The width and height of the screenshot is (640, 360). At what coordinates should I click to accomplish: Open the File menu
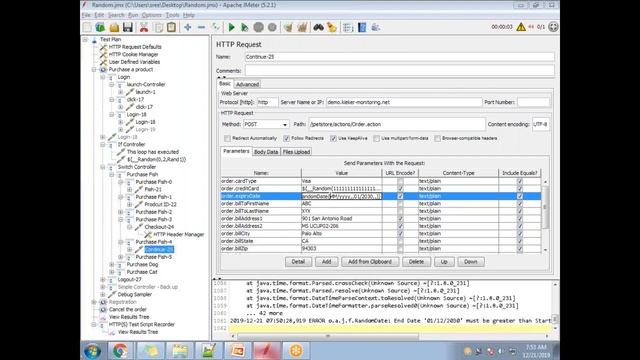tap(86, 15)
